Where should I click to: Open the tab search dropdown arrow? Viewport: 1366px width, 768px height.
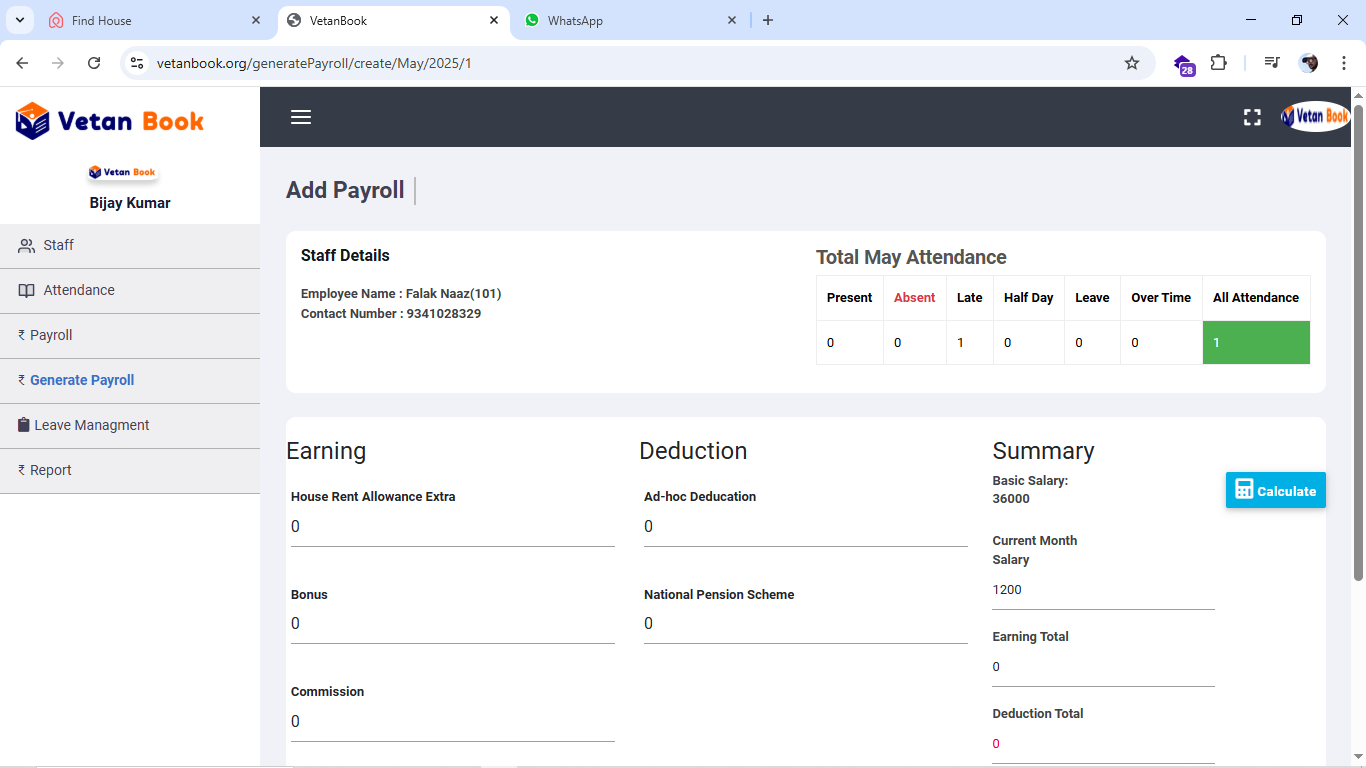(x=19, y=20)
